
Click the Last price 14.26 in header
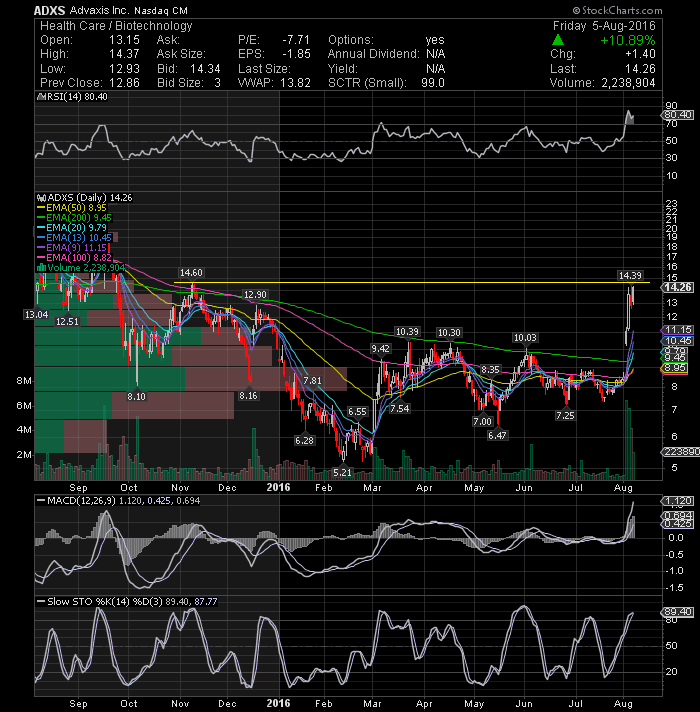[640, 69]
